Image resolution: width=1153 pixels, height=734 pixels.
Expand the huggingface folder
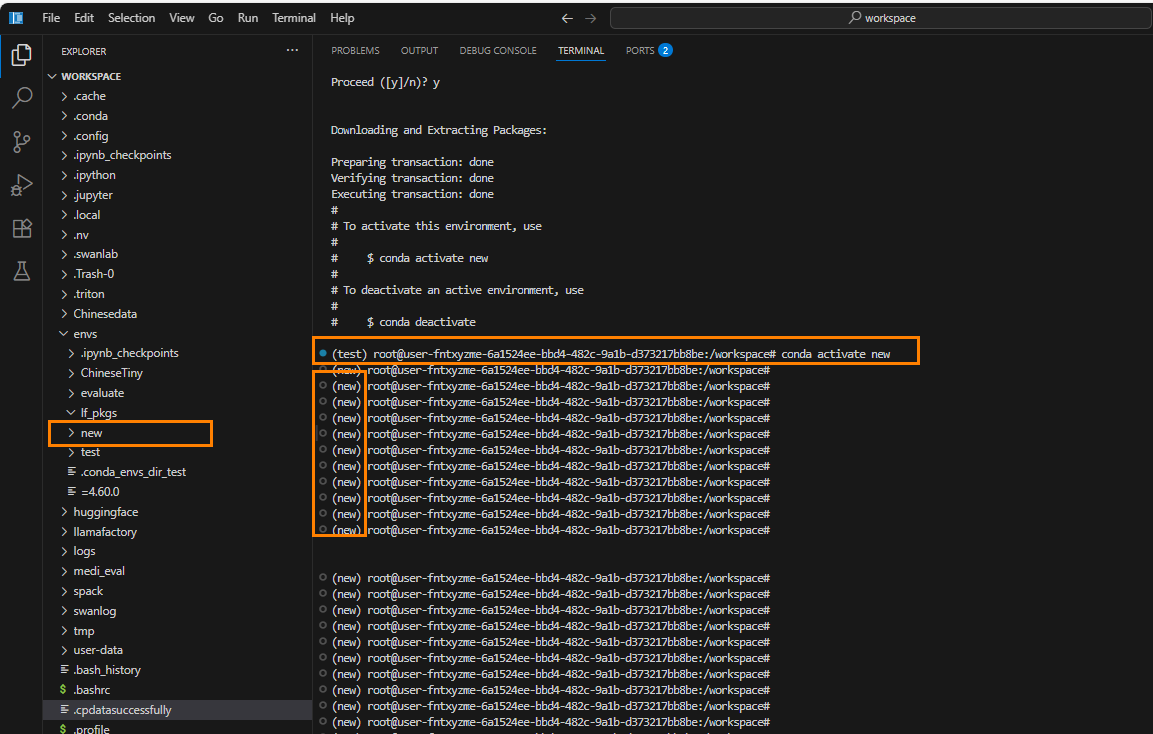[105, 512]
